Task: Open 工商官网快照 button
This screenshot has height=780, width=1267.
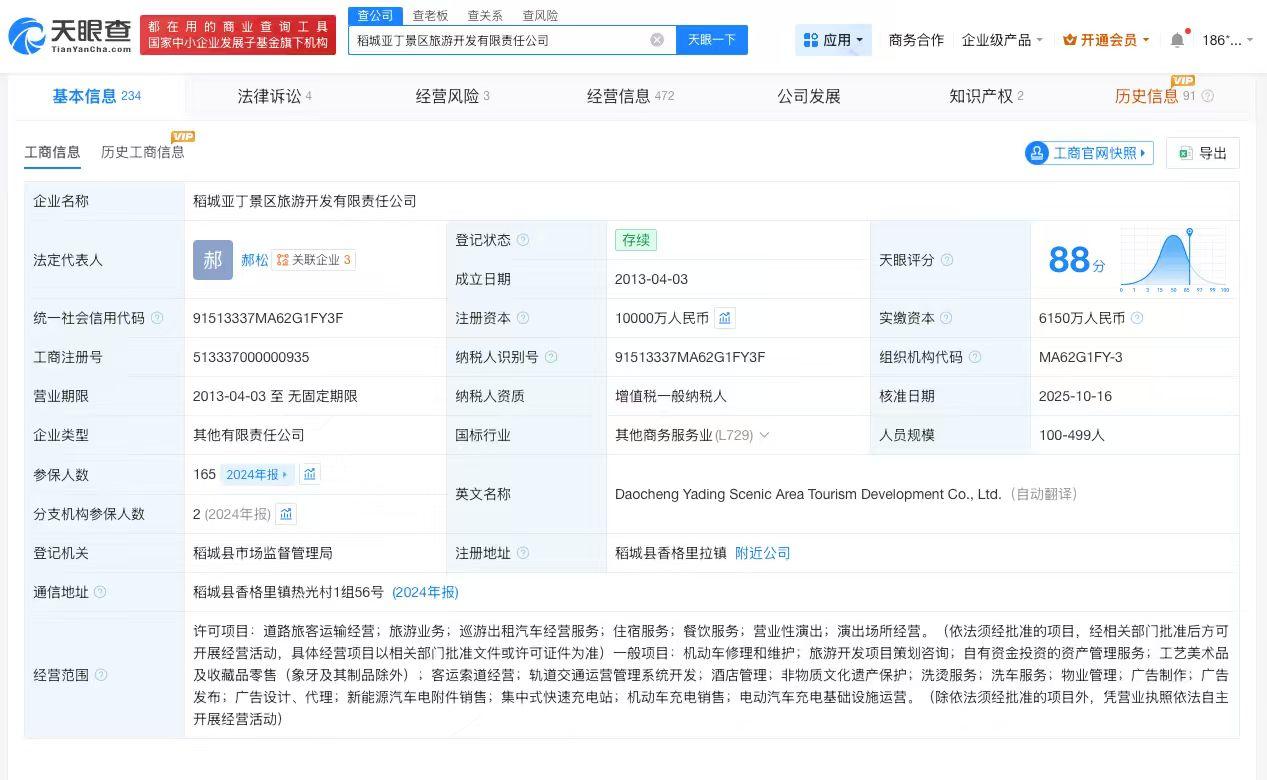Action: [x=1089, y=153]
